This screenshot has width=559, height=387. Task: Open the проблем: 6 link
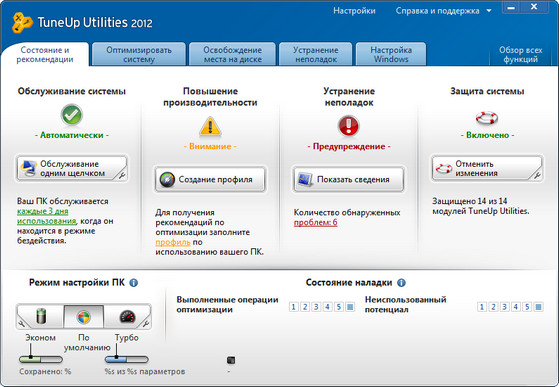click(316, 223)
